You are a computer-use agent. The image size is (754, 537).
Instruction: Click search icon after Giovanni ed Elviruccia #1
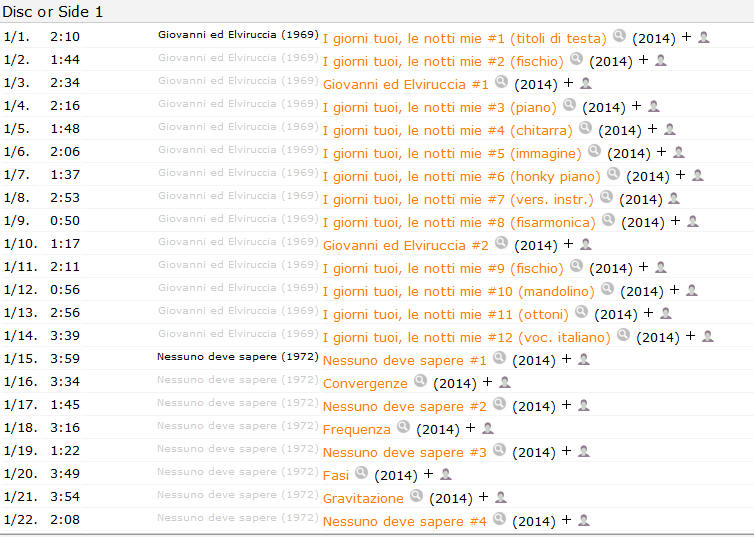click(x=501, y=82)
